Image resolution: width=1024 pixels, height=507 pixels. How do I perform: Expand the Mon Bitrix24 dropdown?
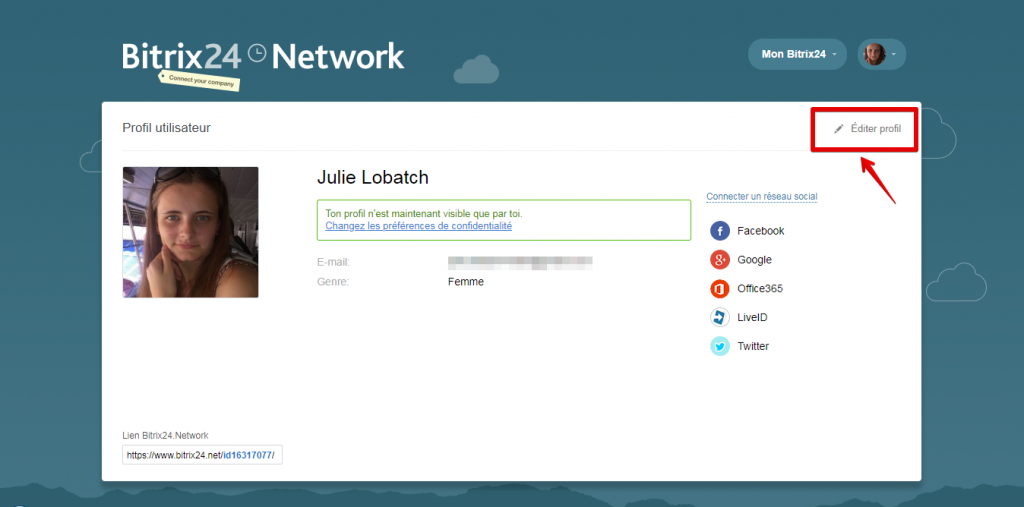coord(797,54)
